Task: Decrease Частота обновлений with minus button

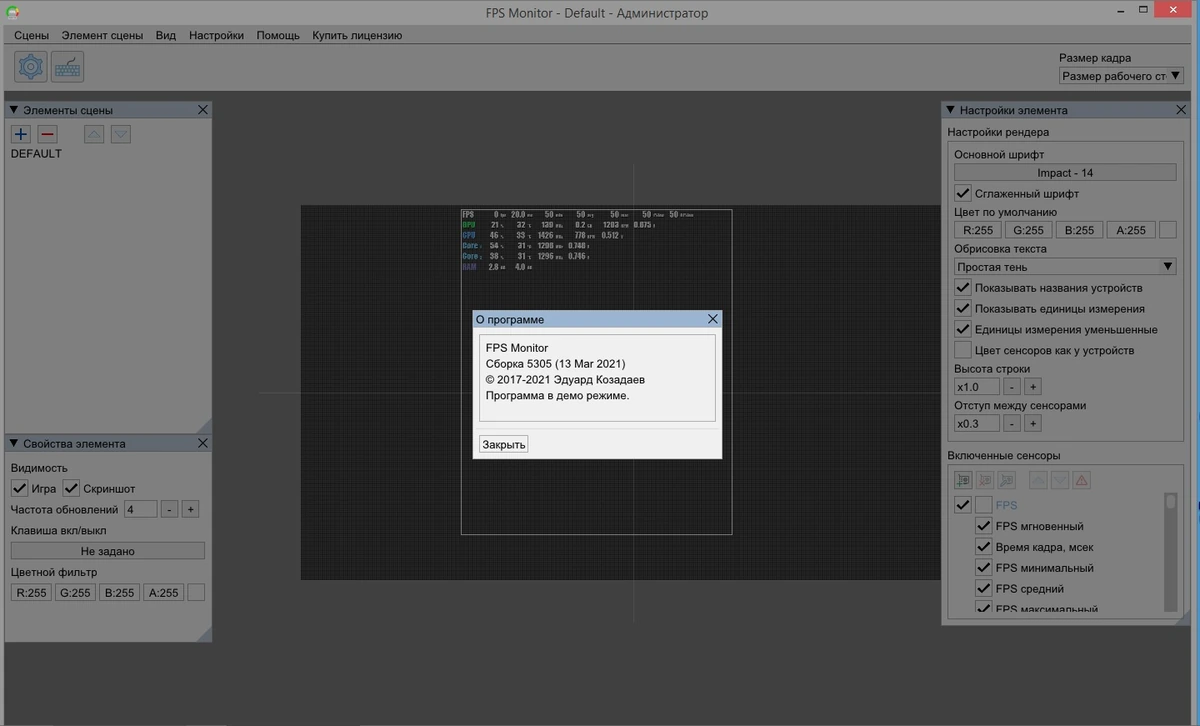Action: click(170, 509)
